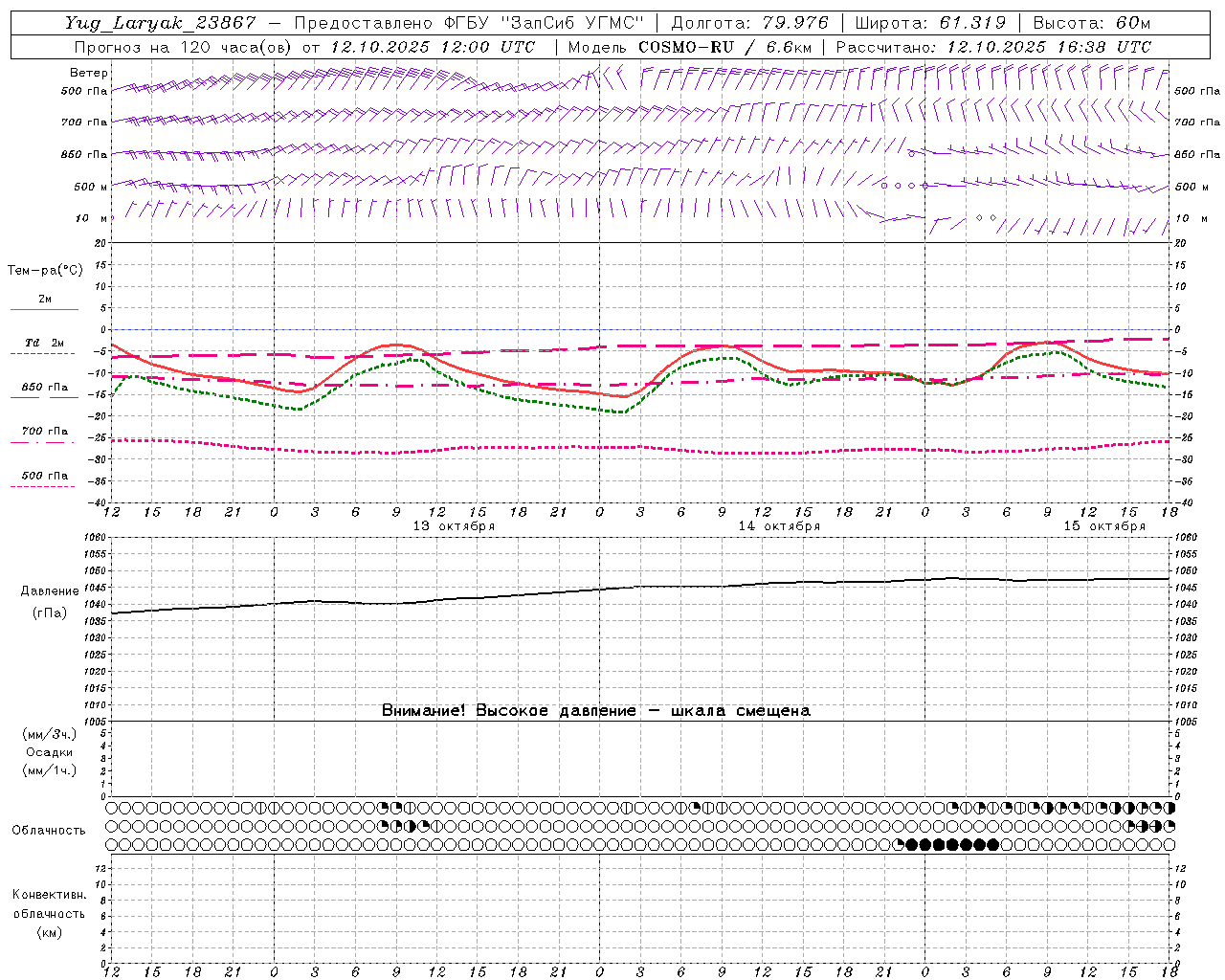Click the provider text ФГБУ "ЗапСиб УГМС"
1225x980 pixels.
point(545,23)
